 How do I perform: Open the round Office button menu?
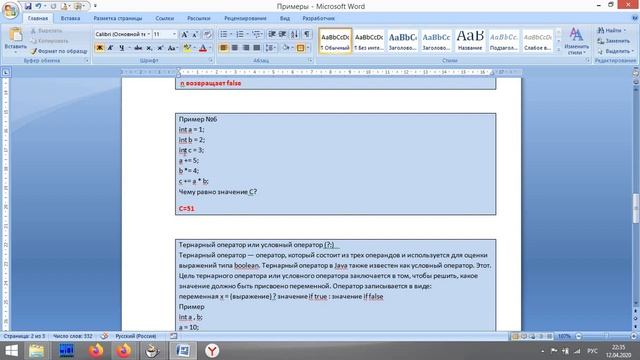(x=11, y=10)
